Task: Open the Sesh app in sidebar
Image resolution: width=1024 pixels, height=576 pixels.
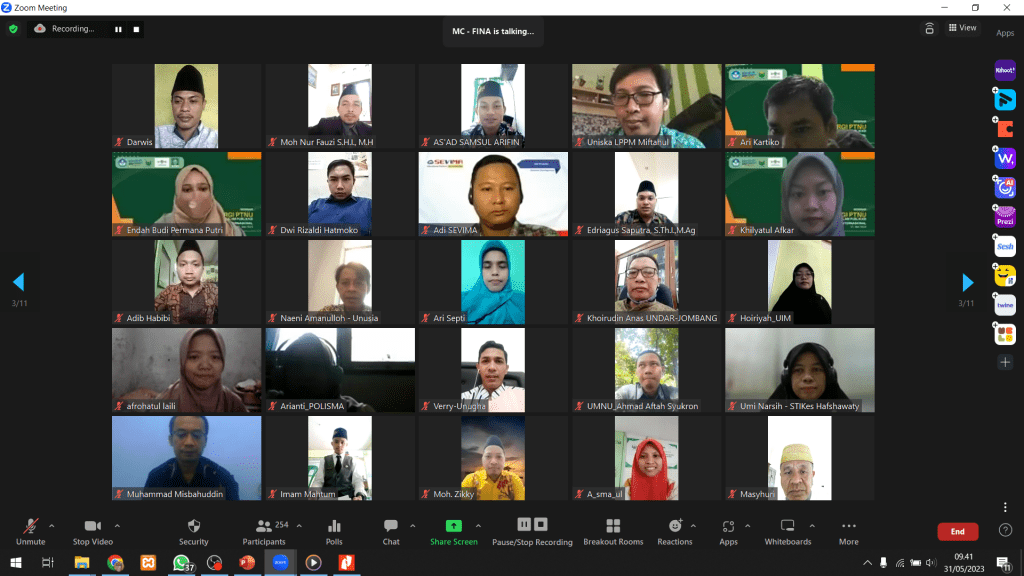Action: (1005, 246)
